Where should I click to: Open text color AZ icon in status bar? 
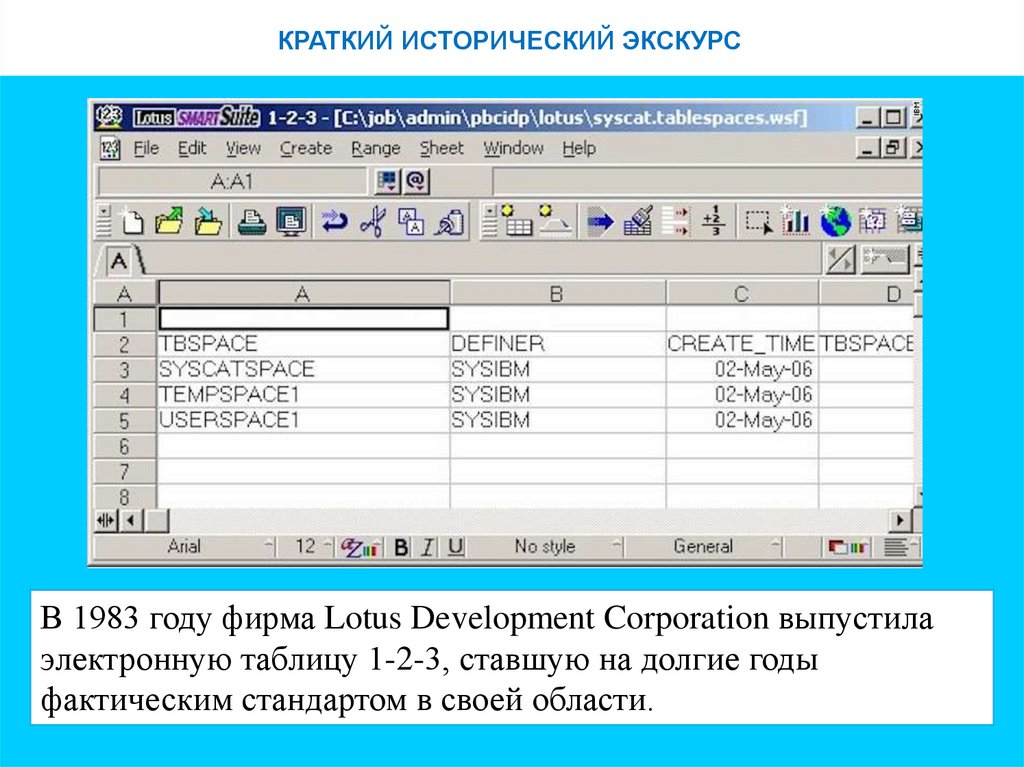coord(360,547)
